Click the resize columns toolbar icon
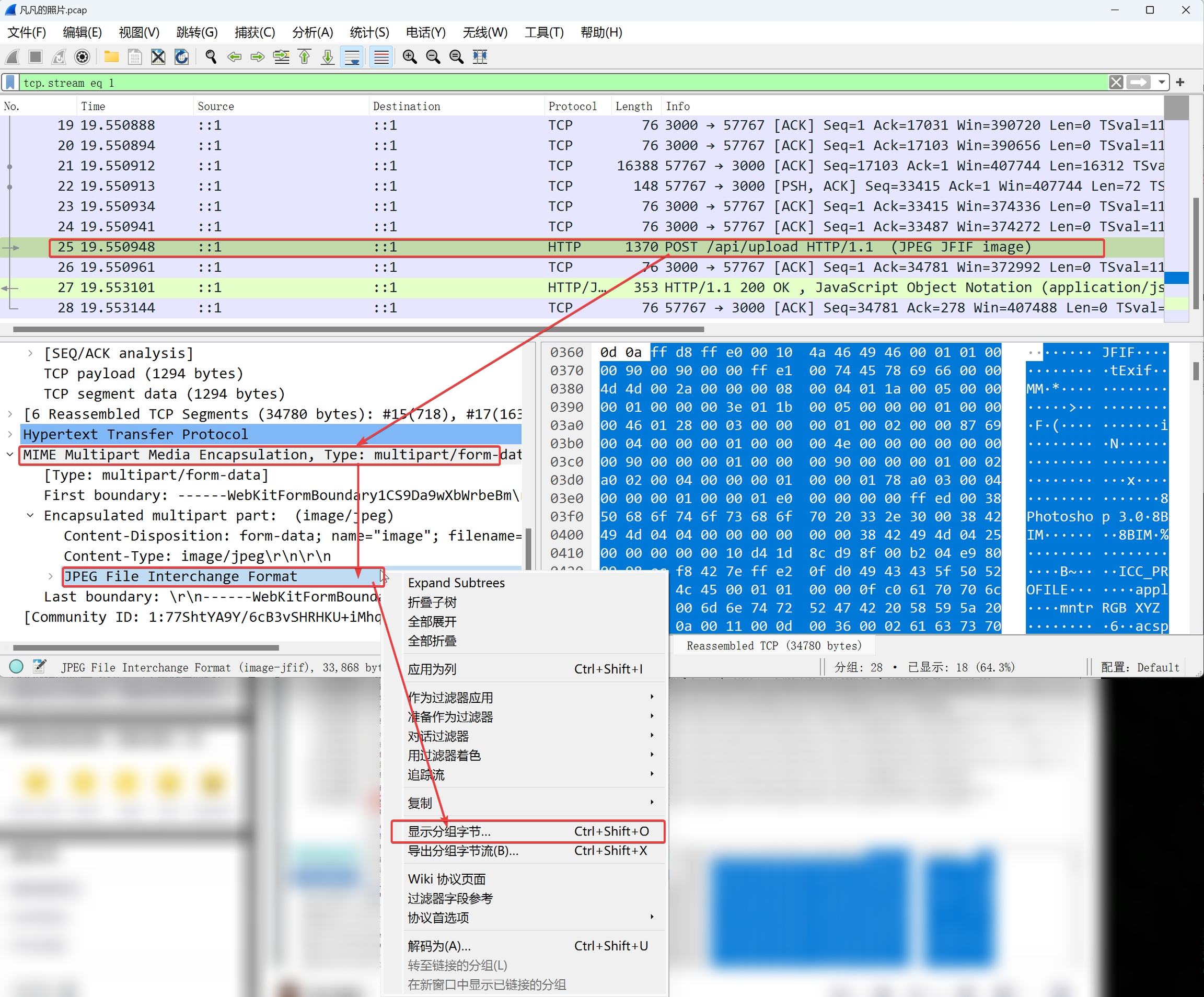Screen dimensions: 1204x997 coord(480,57)
